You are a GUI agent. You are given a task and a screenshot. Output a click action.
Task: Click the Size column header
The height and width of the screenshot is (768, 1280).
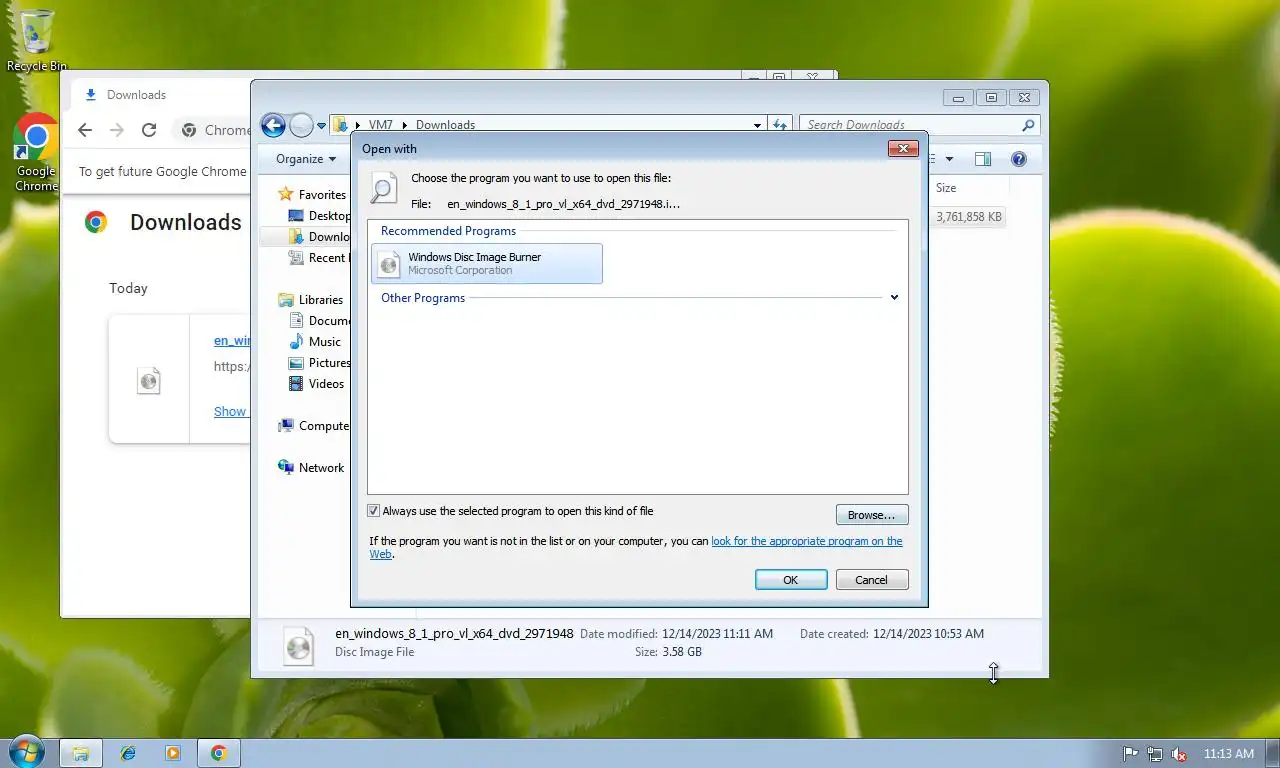[969, 188]
